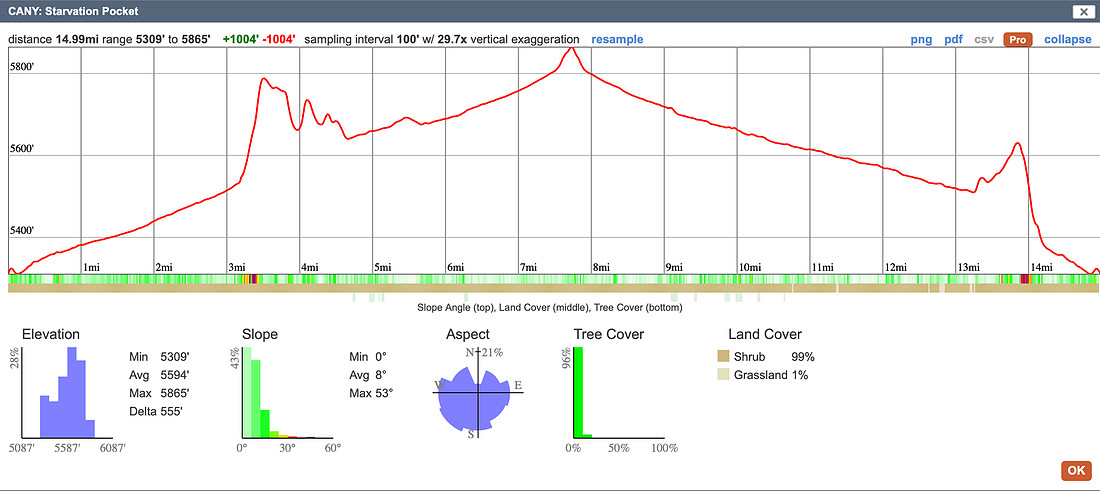This screenshot has width=1100, height=491.
Task: Click the 4mi distance label on chart
Action: click(309, 267)
